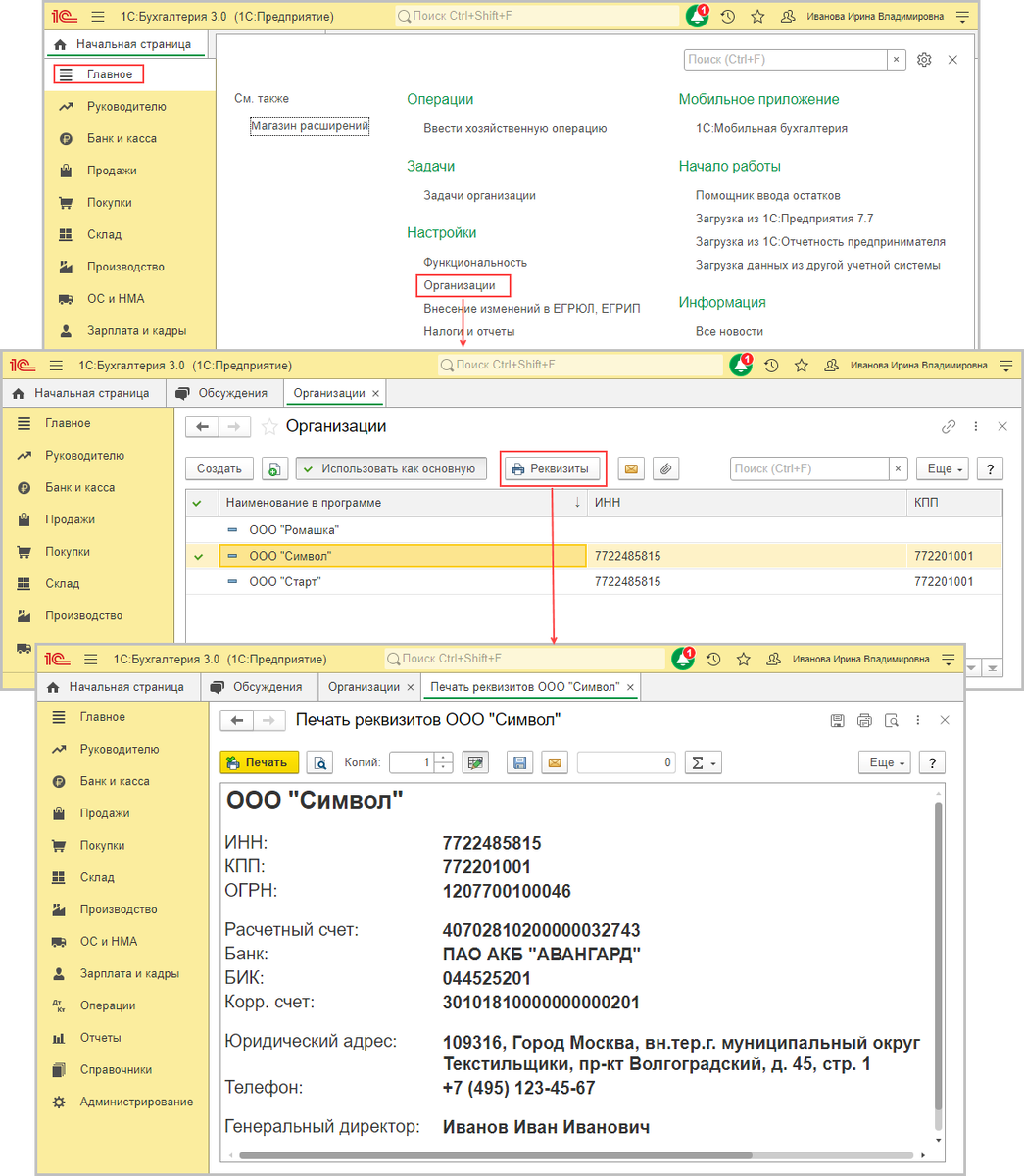Click the paperclip attached files icon
The width and height of the screenshot is (1024, 1176).
[x=665, y=469]
